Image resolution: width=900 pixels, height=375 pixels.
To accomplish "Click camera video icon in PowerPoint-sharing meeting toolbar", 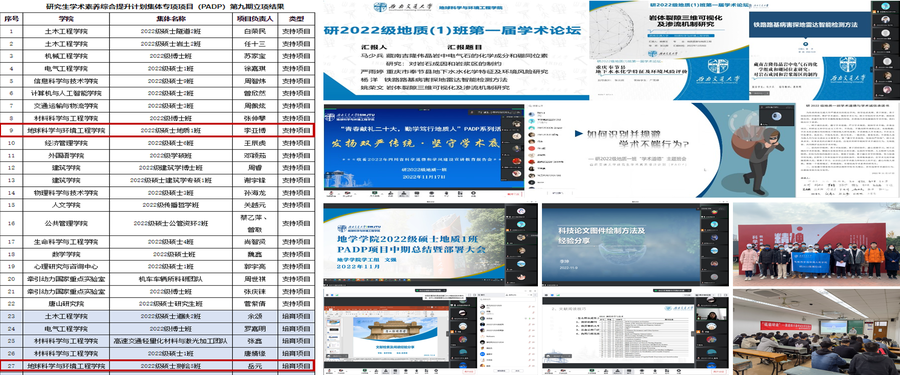I will pos(341,370).
